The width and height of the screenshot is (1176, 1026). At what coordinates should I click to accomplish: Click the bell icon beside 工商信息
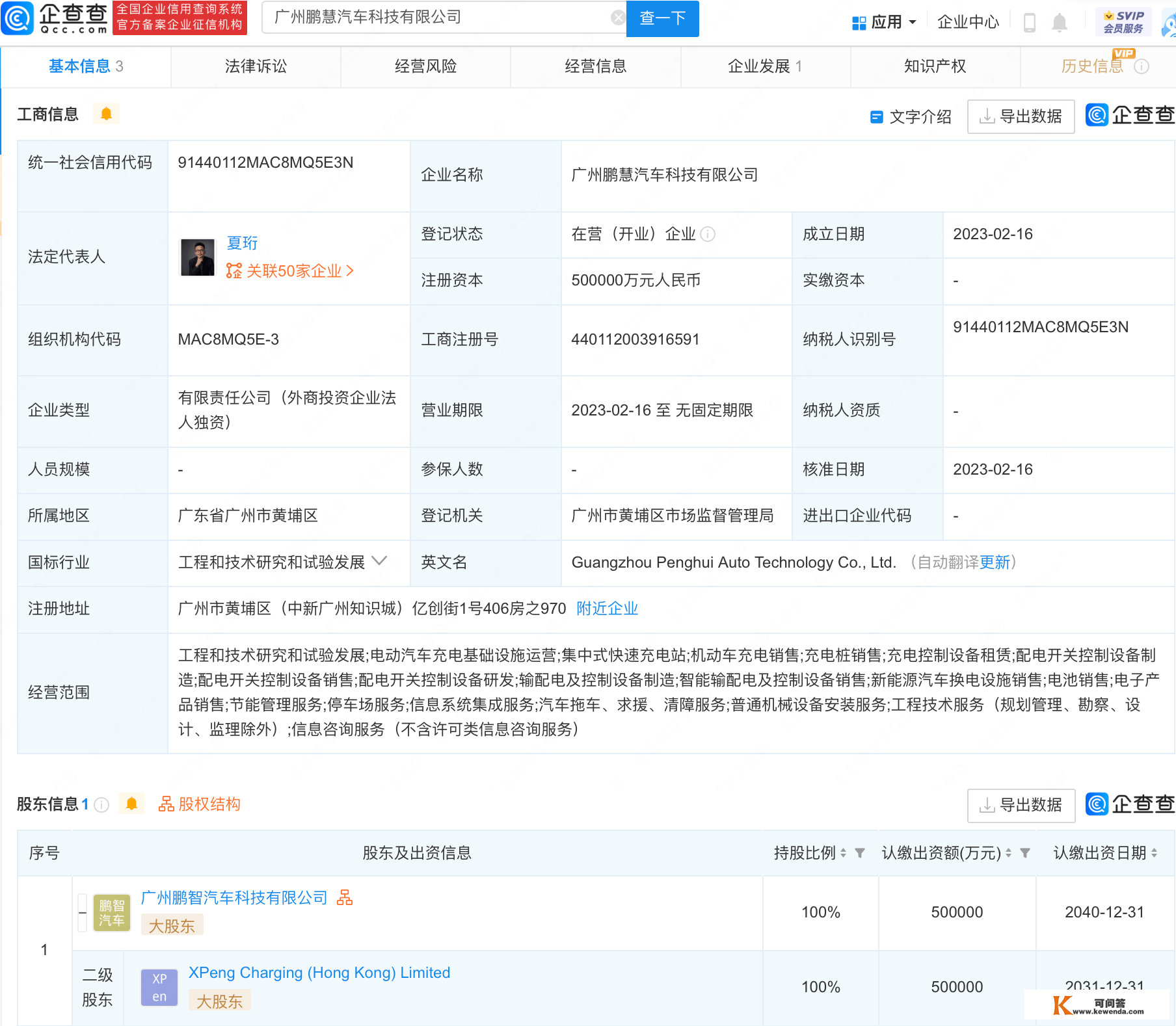click(x=106, y=114)
